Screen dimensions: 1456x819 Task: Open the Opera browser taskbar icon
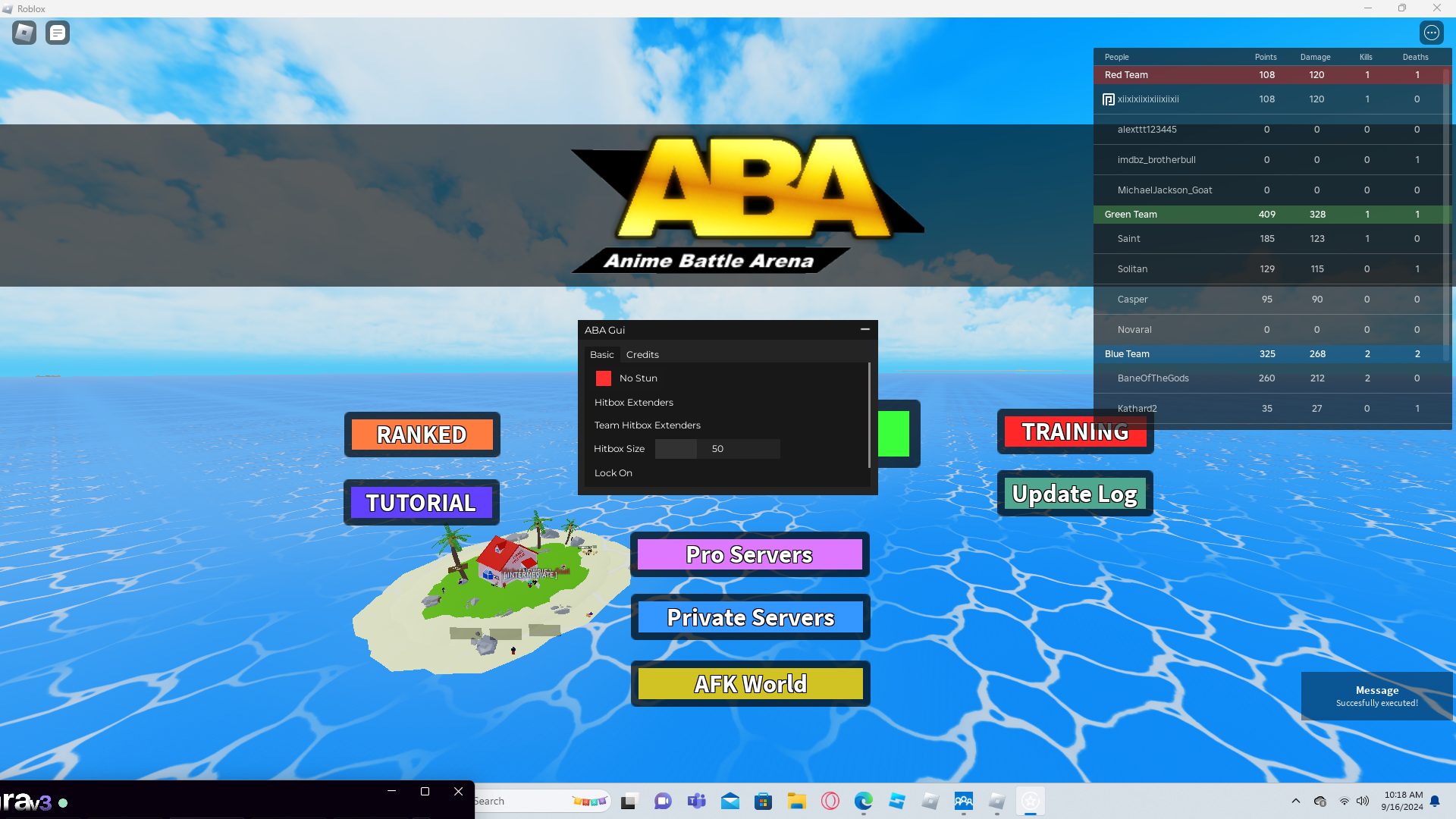[830, 801]
